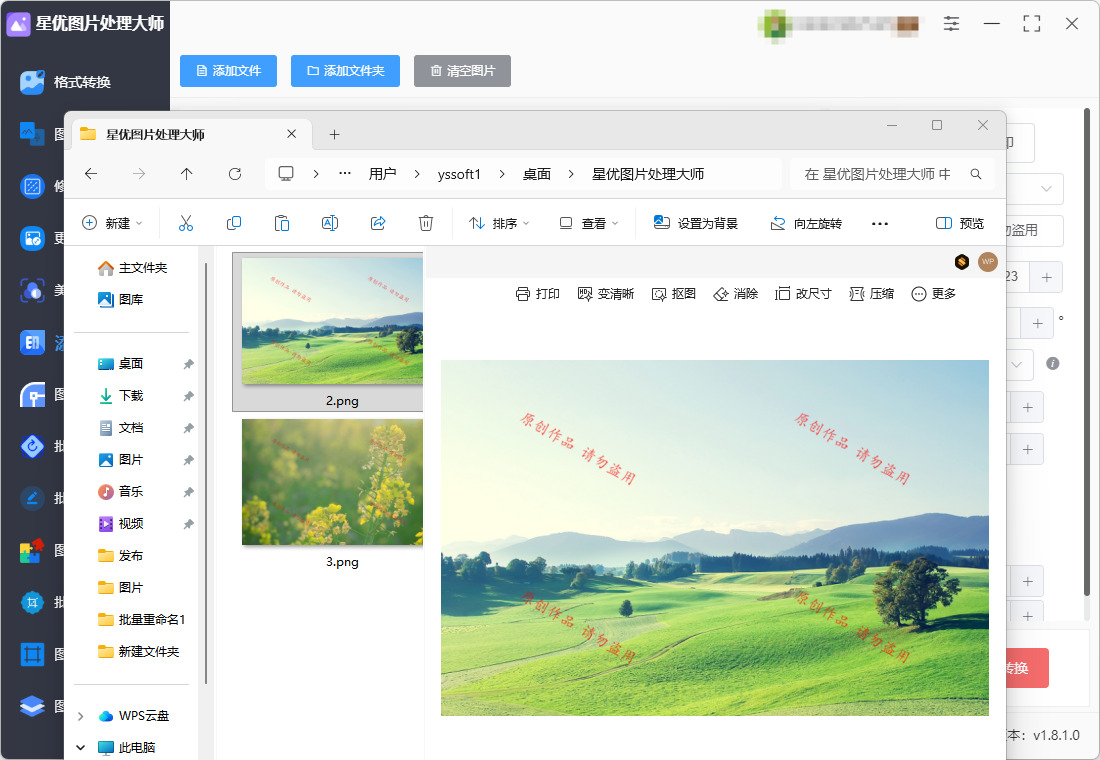The image size is (1100, 760).
Task: Open the 查看 view dropdown
Action: pyautogui.click(x=589, y=223)
